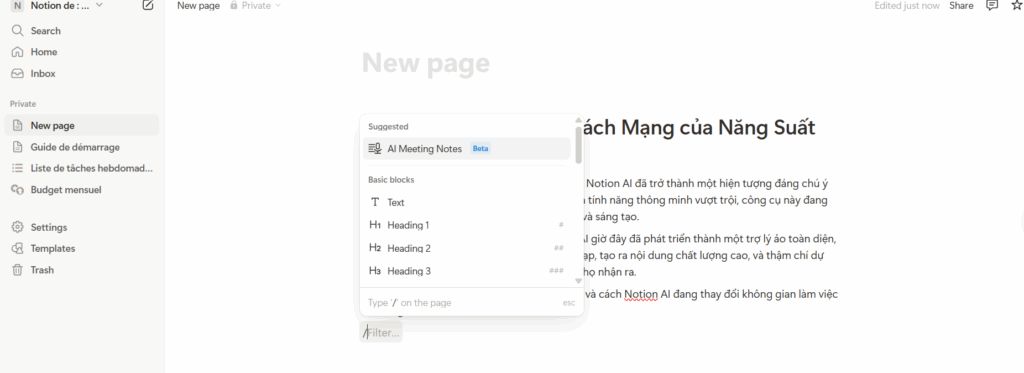The image size is (1024, 373).
Task: Click the block menu scroll-up arrow
Action: (x=578, y=120)
